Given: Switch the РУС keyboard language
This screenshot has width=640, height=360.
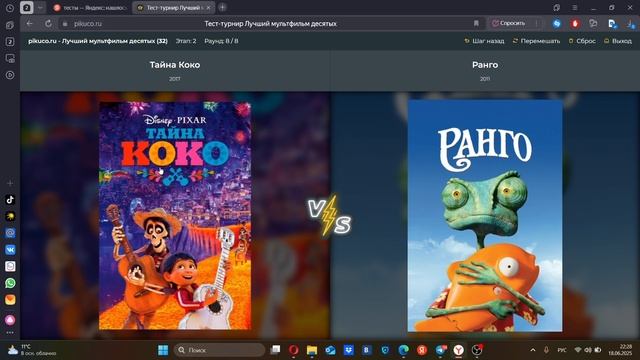Looking at the screenshot, I should point(562,350).
